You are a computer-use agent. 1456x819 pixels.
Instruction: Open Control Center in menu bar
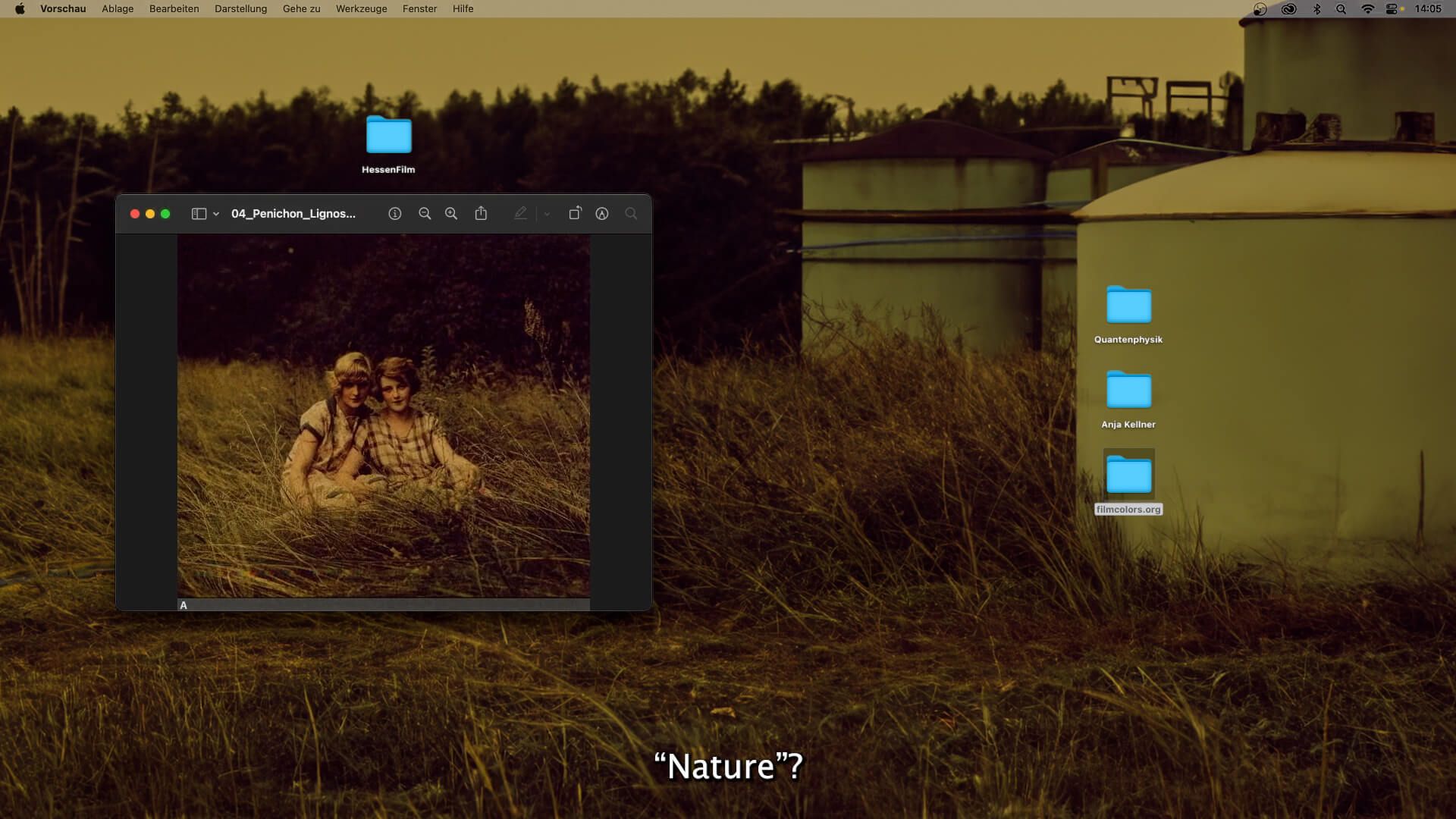[x=1392, y=9]
